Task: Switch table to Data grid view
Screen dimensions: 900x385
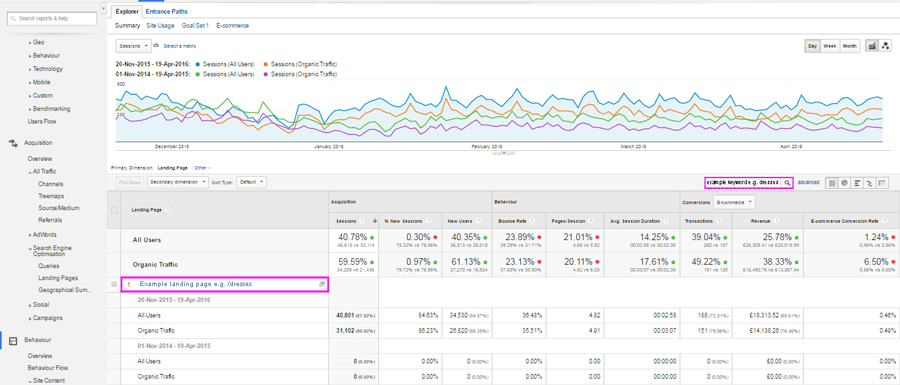Action: (831, 182)
